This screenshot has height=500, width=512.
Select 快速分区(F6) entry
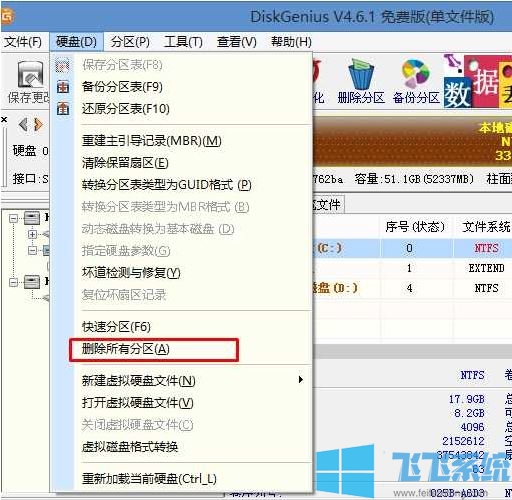(x=116, y=327)
